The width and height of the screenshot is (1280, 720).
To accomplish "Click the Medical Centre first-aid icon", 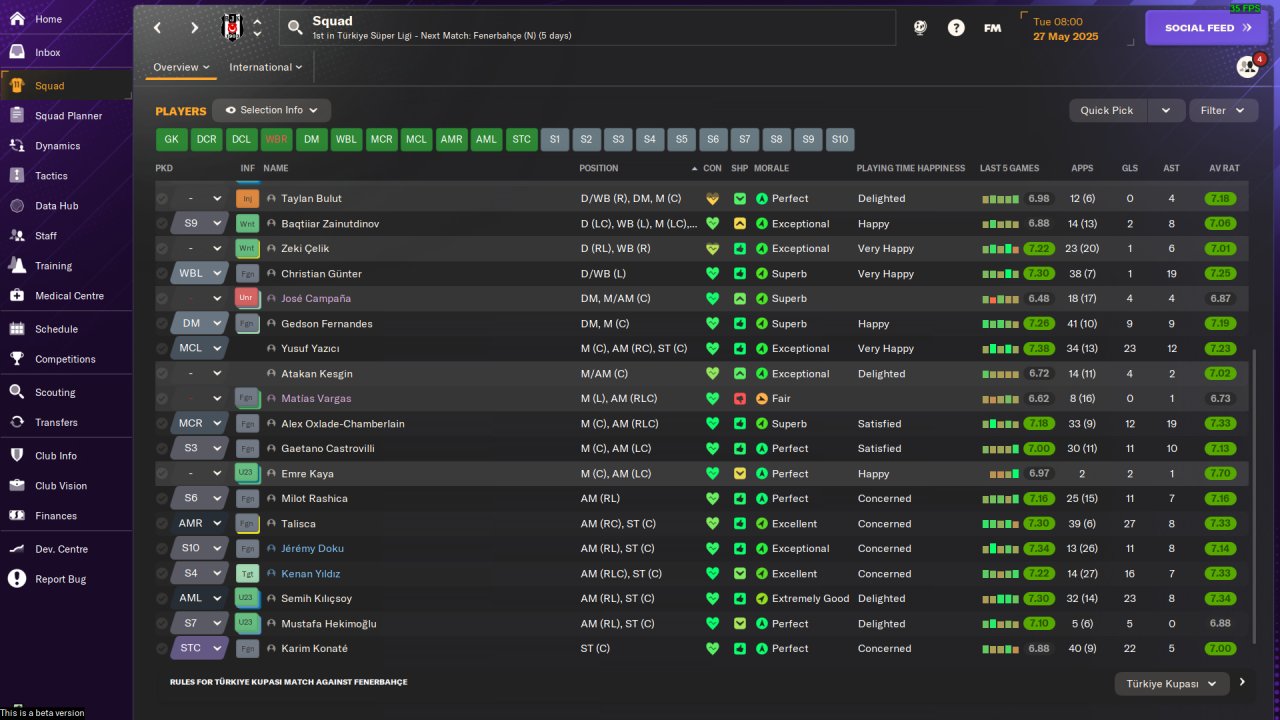I will [x=17, y=296].
